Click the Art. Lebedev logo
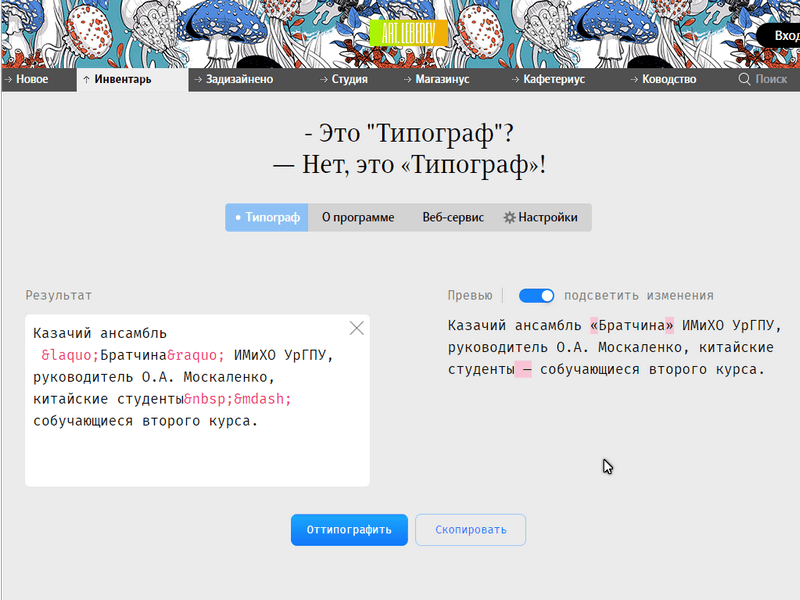This screenshot has height=600, width=800. click(x=409, y=33)
